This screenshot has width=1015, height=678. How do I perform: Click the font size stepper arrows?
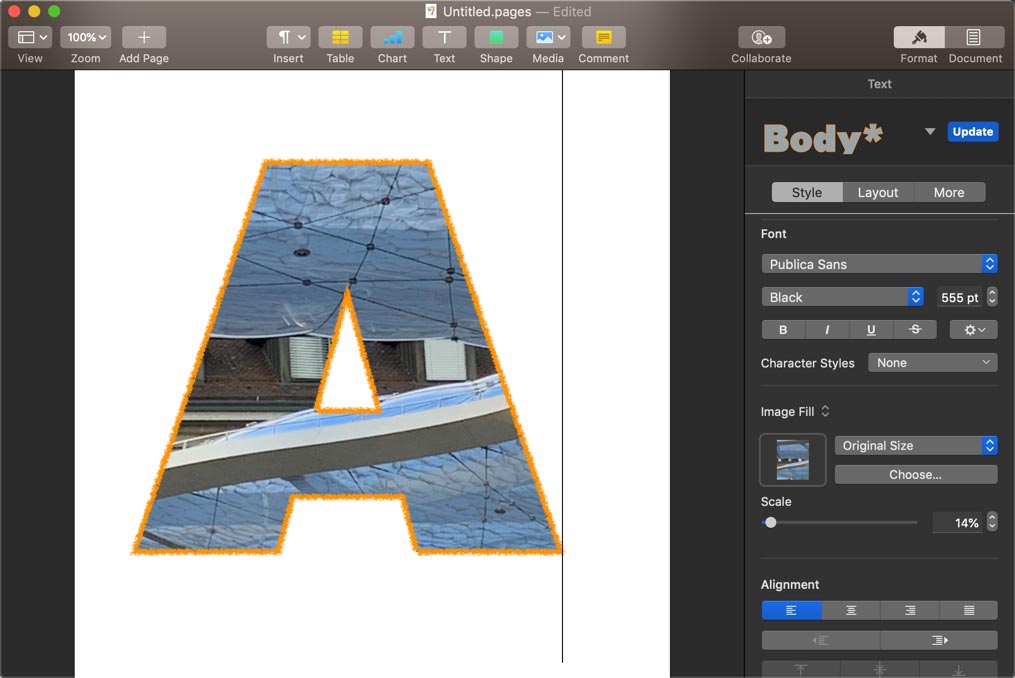pos(992,297)
